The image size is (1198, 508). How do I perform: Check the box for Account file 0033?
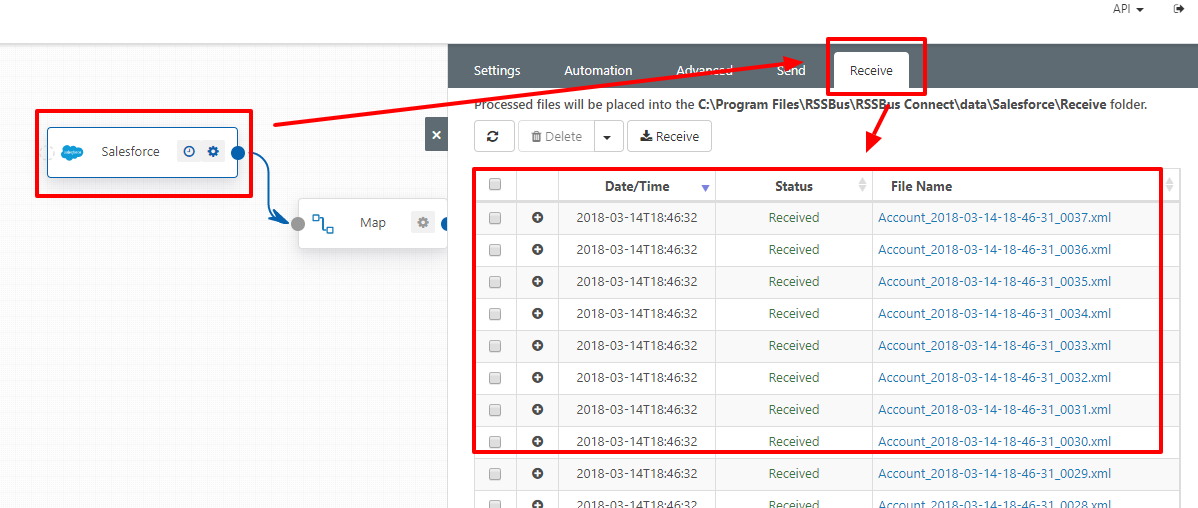point(494,346)
